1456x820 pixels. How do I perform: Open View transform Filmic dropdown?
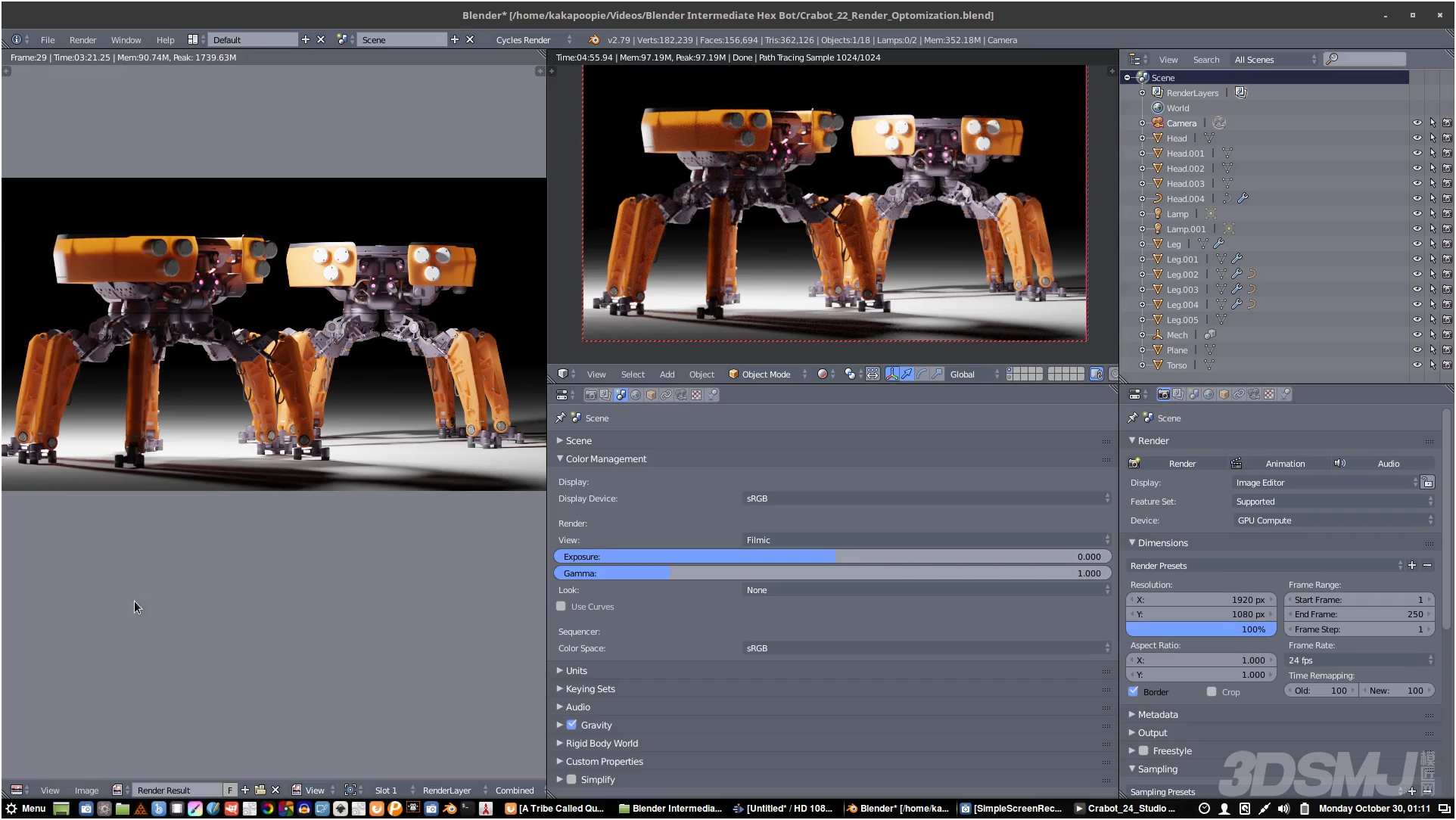[927, 539]
